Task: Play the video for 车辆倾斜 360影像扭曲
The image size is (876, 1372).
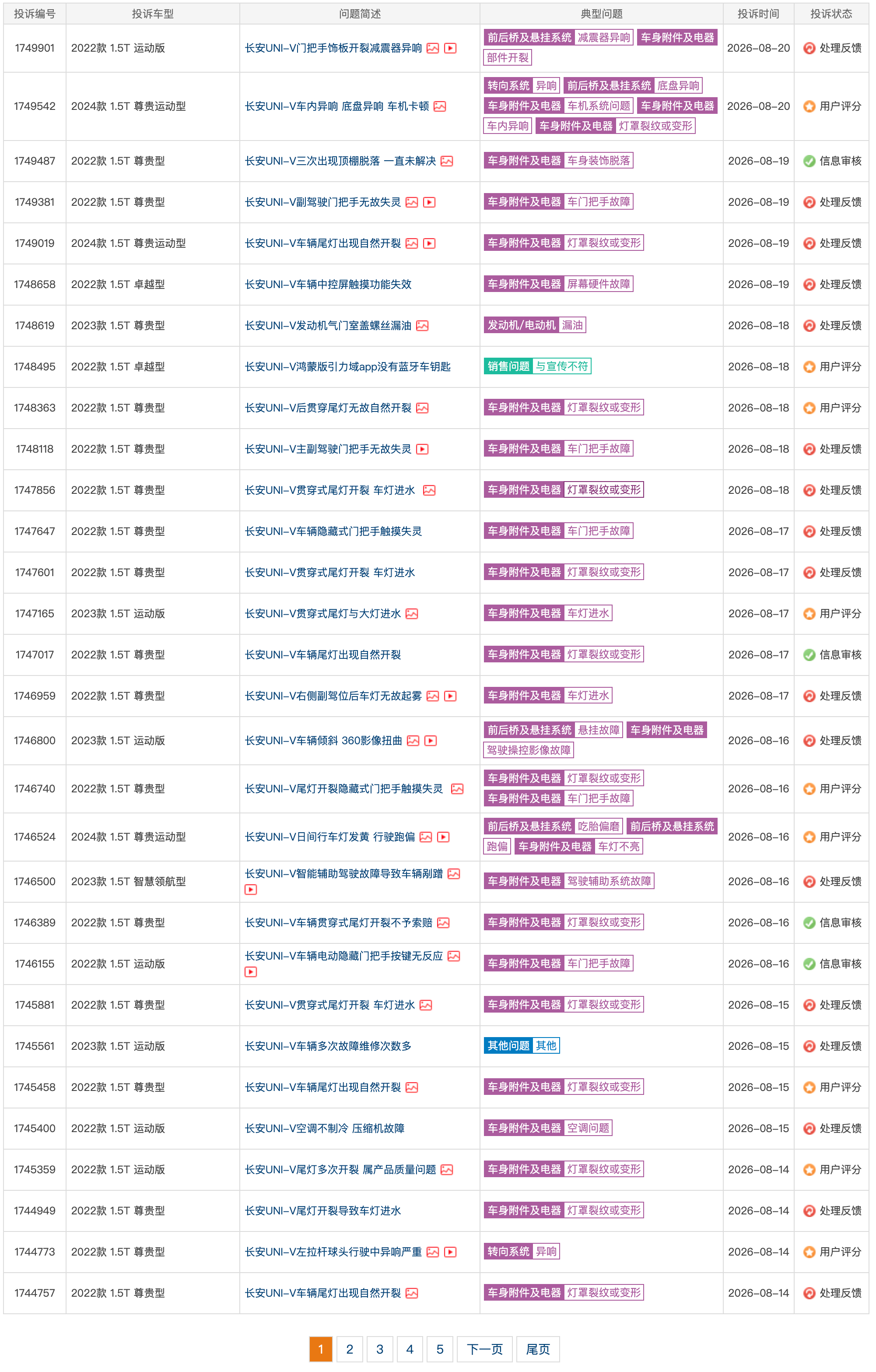Action: point(431,741)
